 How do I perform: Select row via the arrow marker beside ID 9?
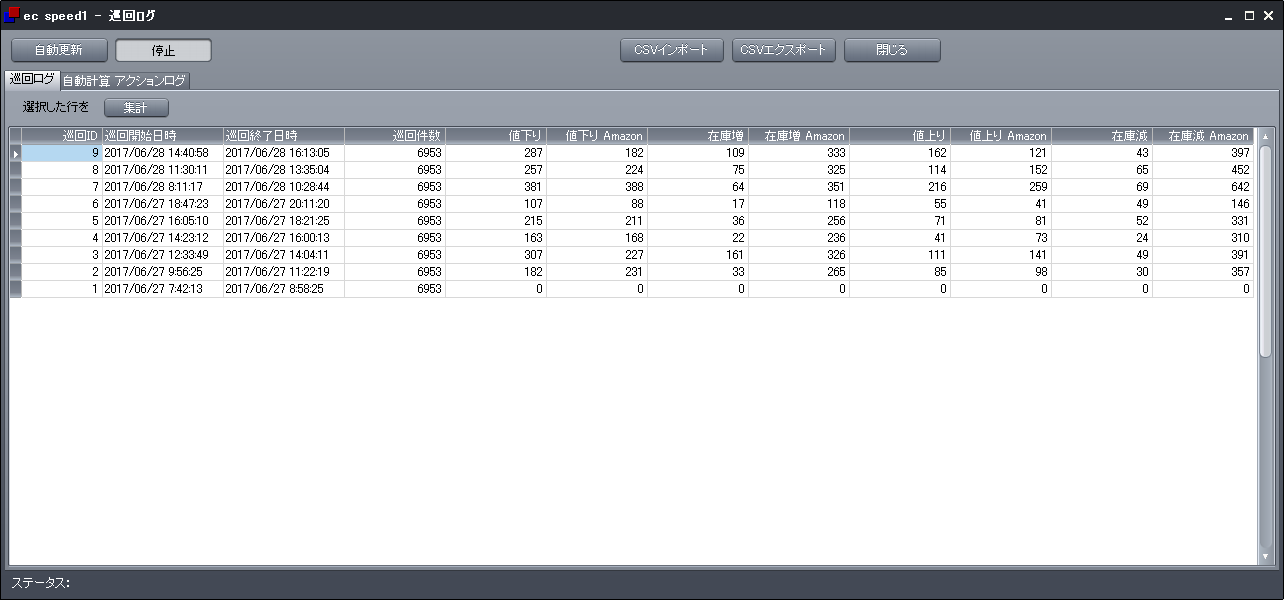pyautogui.click(x=16, y=153)
